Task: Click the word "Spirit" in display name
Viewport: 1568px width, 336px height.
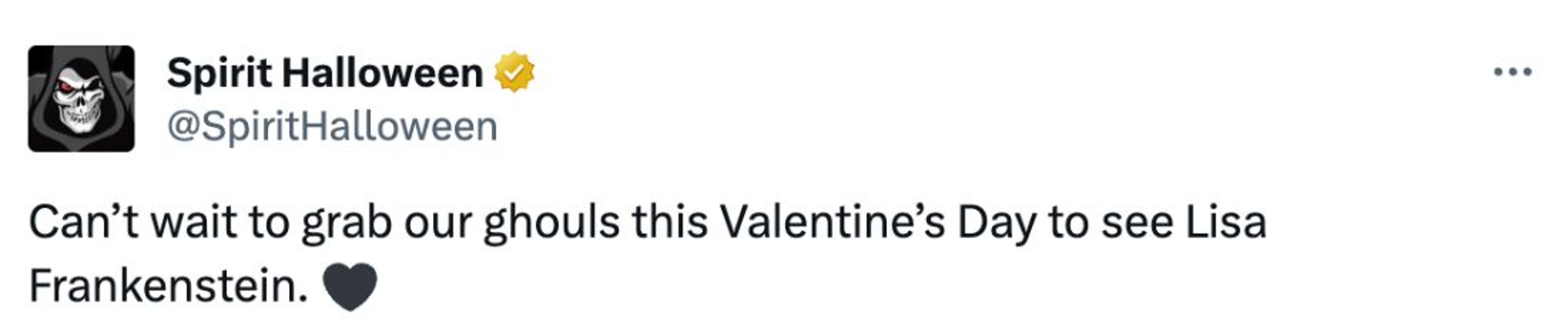Action: coord(219,73)
